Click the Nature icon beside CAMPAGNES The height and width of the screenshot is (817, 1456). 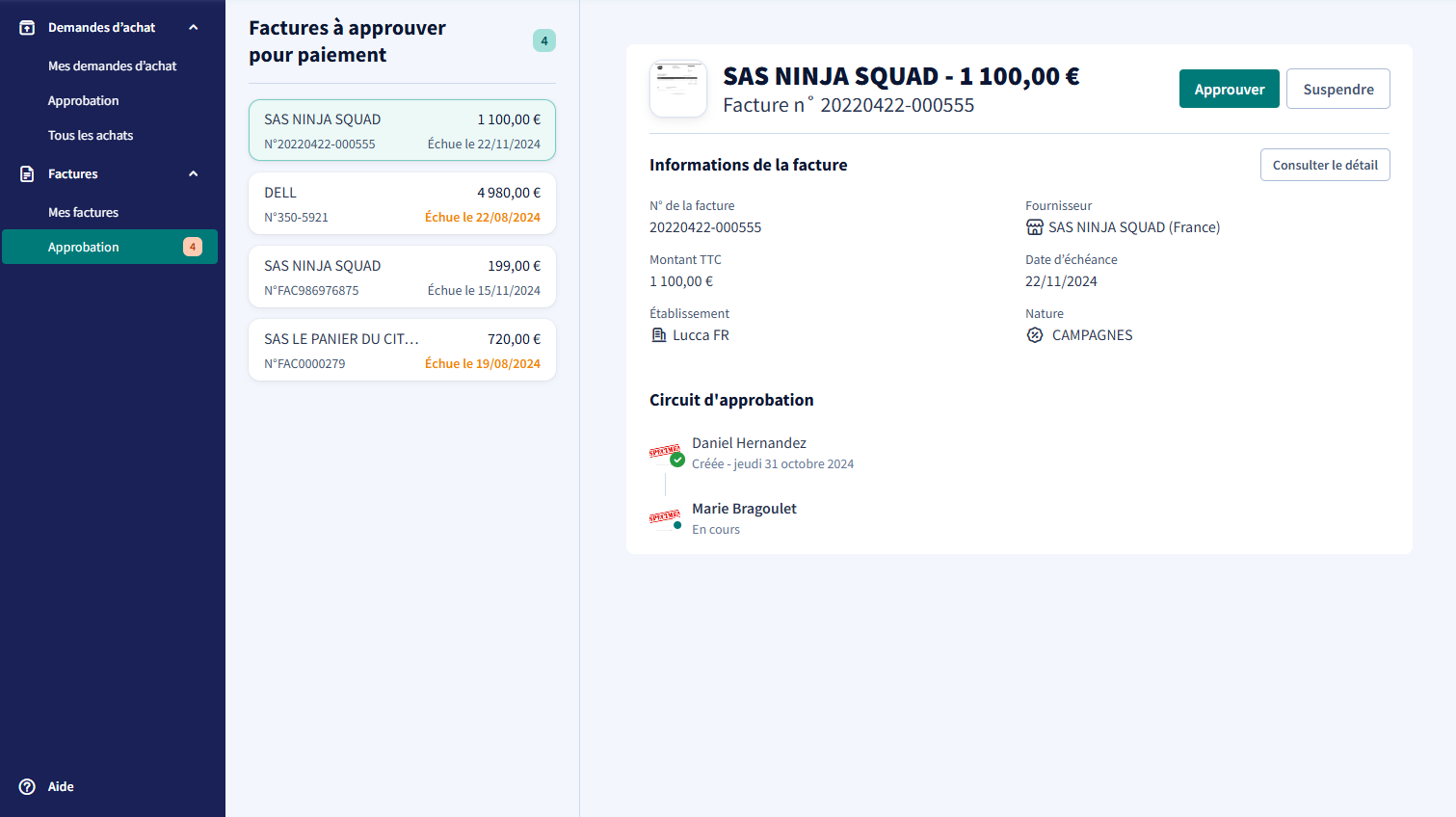coord(1035,335)
